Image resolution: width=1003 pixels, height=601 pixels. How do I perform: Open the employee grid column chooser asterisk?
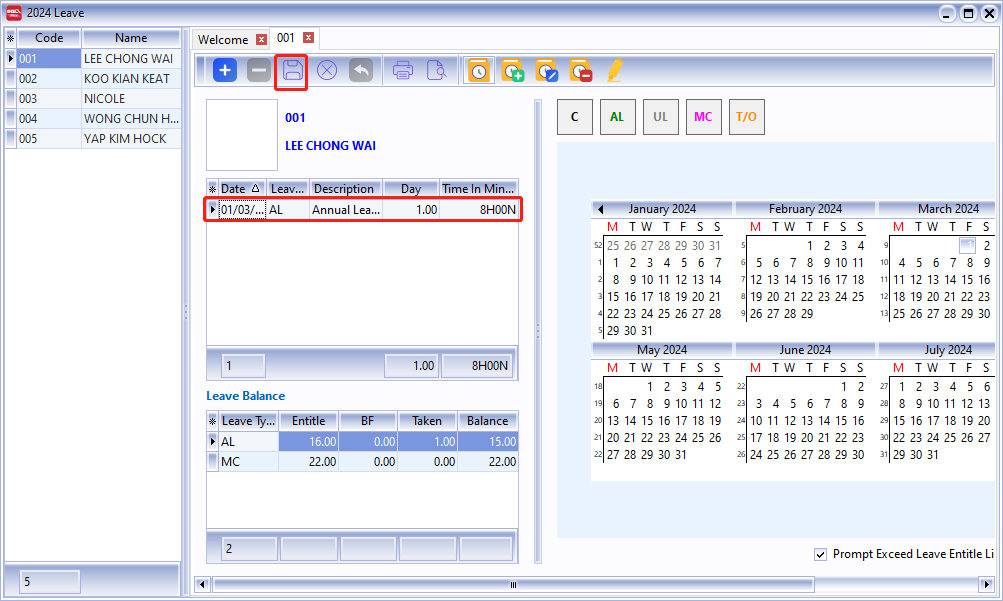point(10,38)
